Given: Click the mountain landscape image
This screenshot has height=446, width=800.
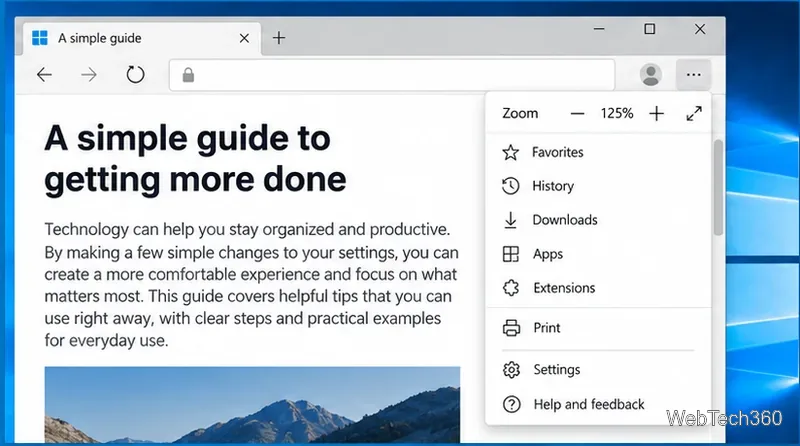Looking at the screenshot, I should 252,404.
